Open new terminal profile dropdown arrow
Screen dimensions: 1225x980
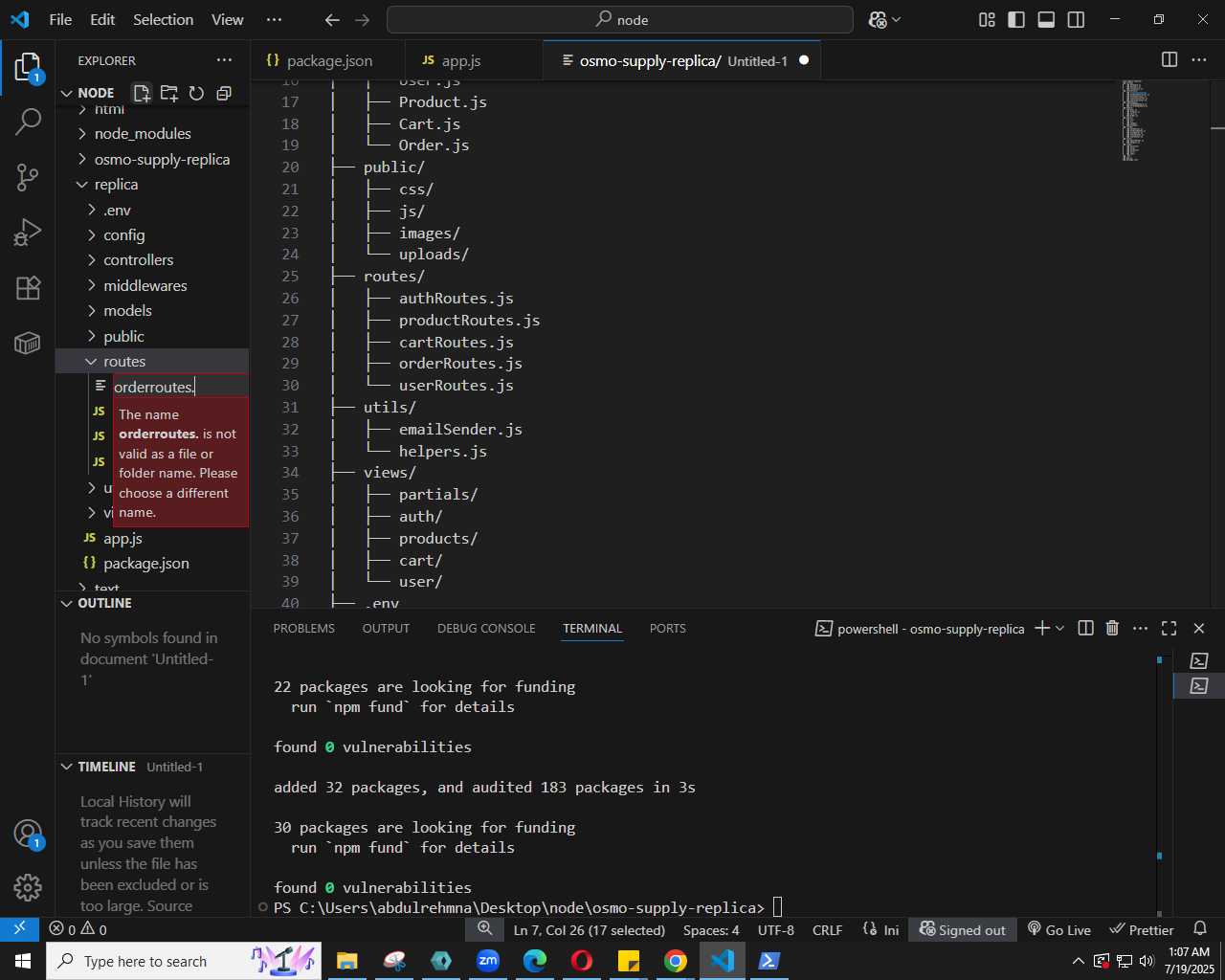pos(1059,628)
